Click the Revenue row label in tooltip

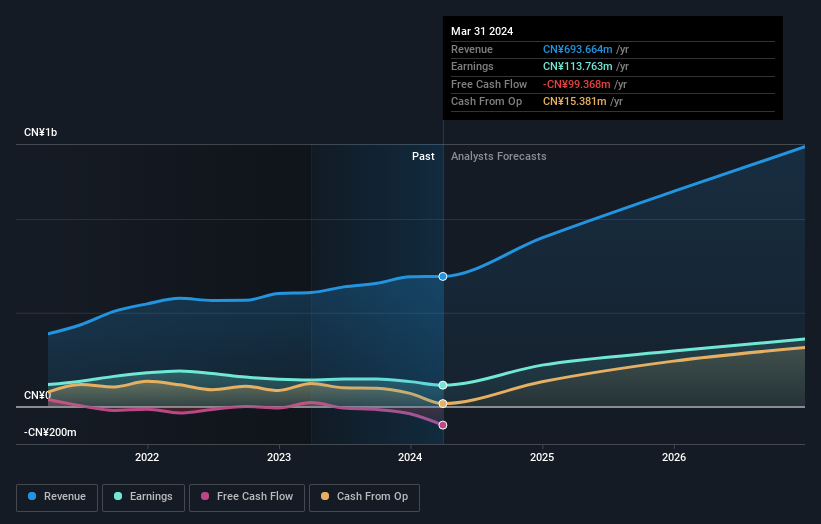point(472,49)
